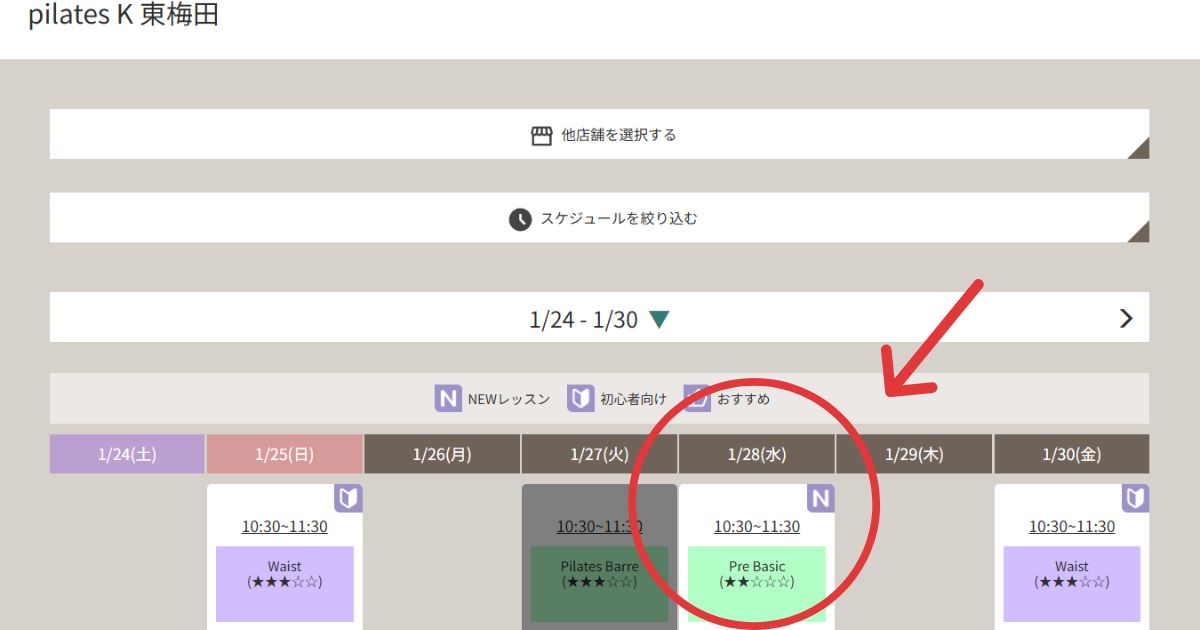The height and width of the screenshot is (630, 1200).
Task: Click the N badge on Pre Basic lesson
Action: coord(820,498)
